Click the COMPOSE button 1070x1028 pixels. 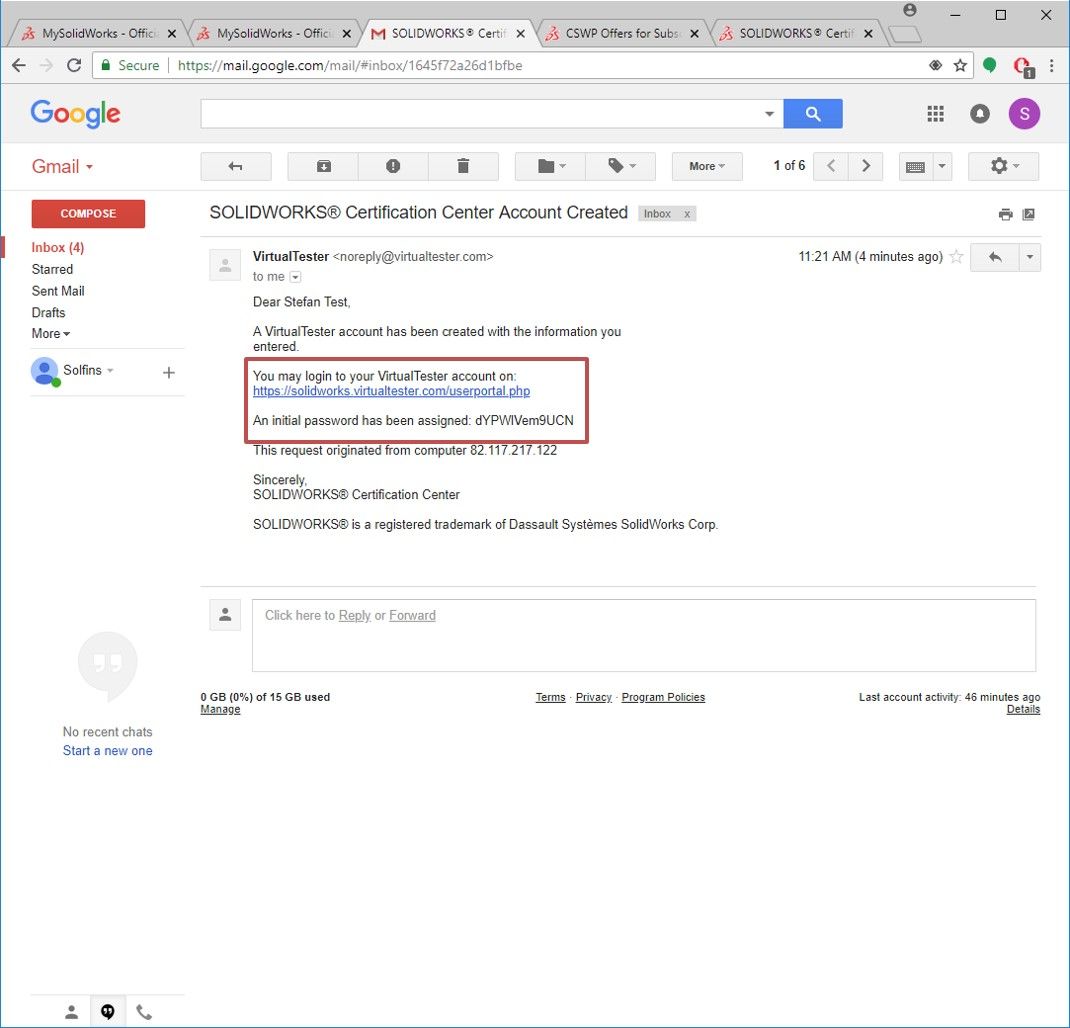tap(88, 213)
